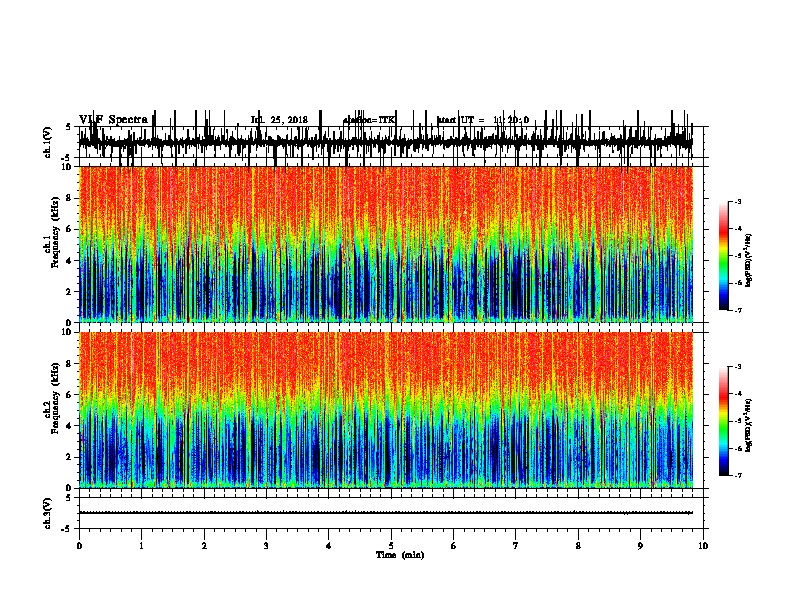Click the station=ITK header label
This screenshot has height=612, width=792.
coord(369,120)
